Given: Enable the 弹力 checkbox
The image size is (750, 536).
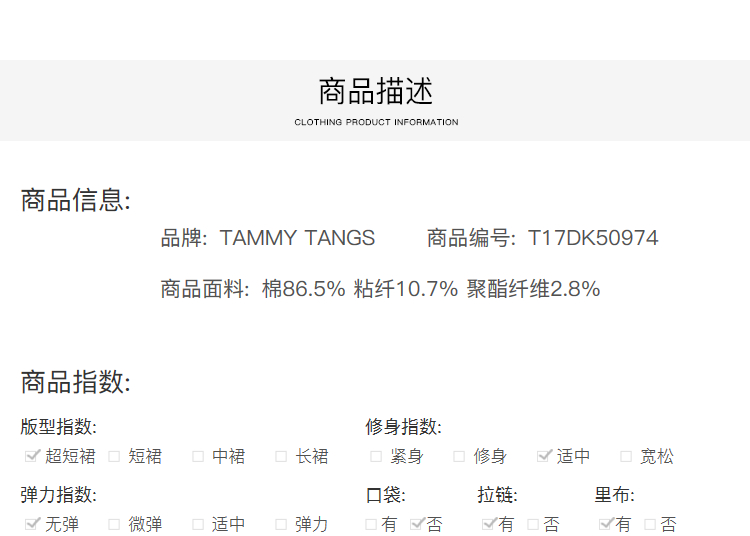Looking at the screenshot, I should (x=281, y=524).
